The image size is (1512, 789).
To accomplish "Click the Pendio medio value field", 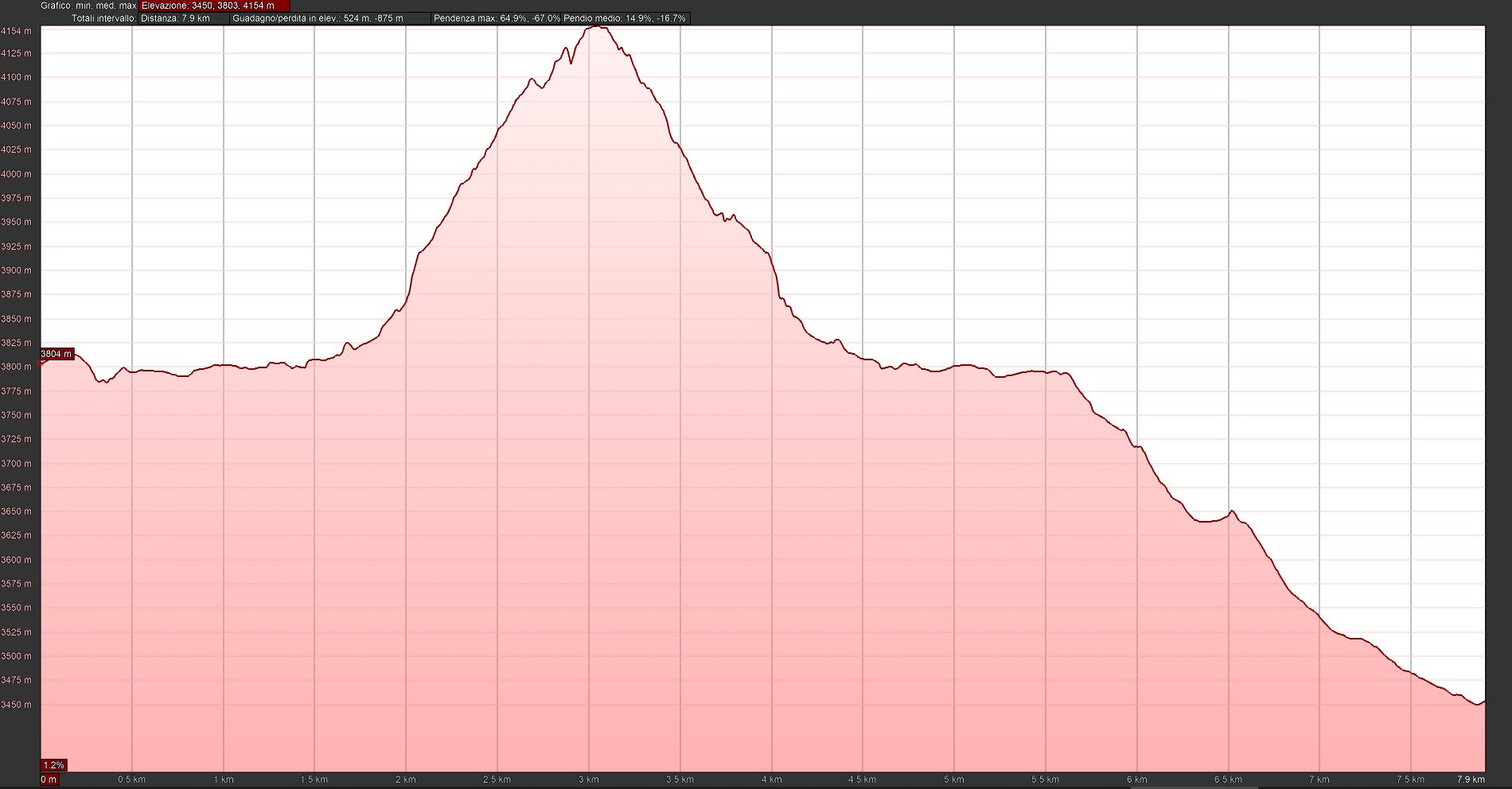I will (625, 18).
